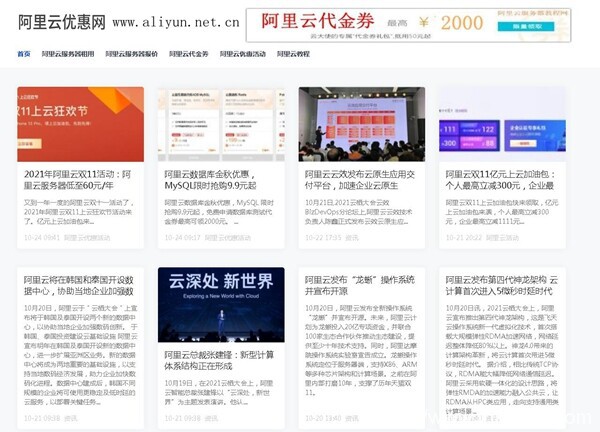Open the orange 双11上云狂欢节 thumbnail
The image size is (600, 432).
80,124
